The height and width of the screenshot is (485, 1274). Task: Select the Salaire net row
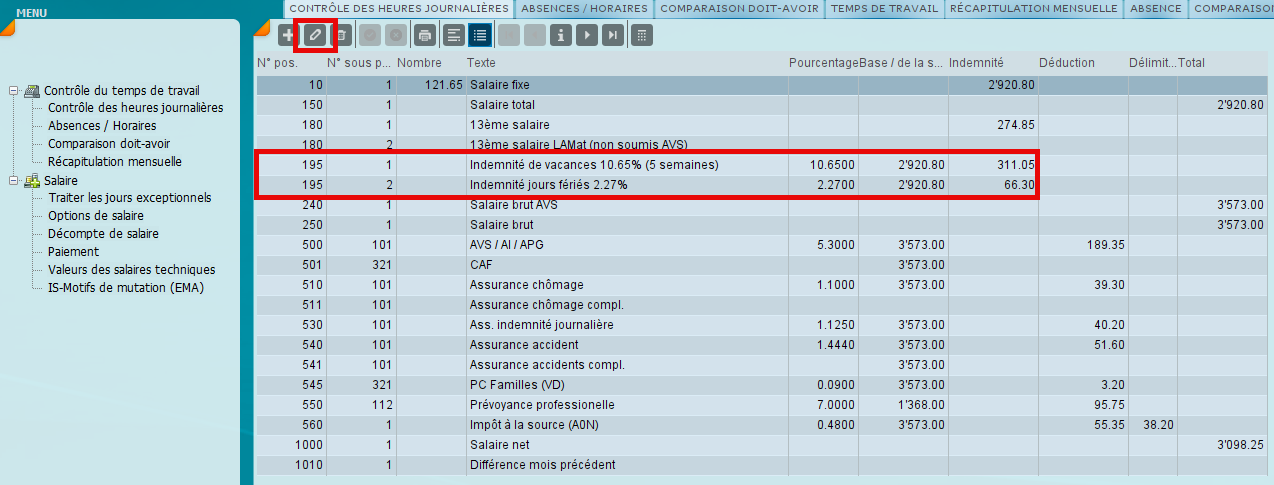[762, 445]
